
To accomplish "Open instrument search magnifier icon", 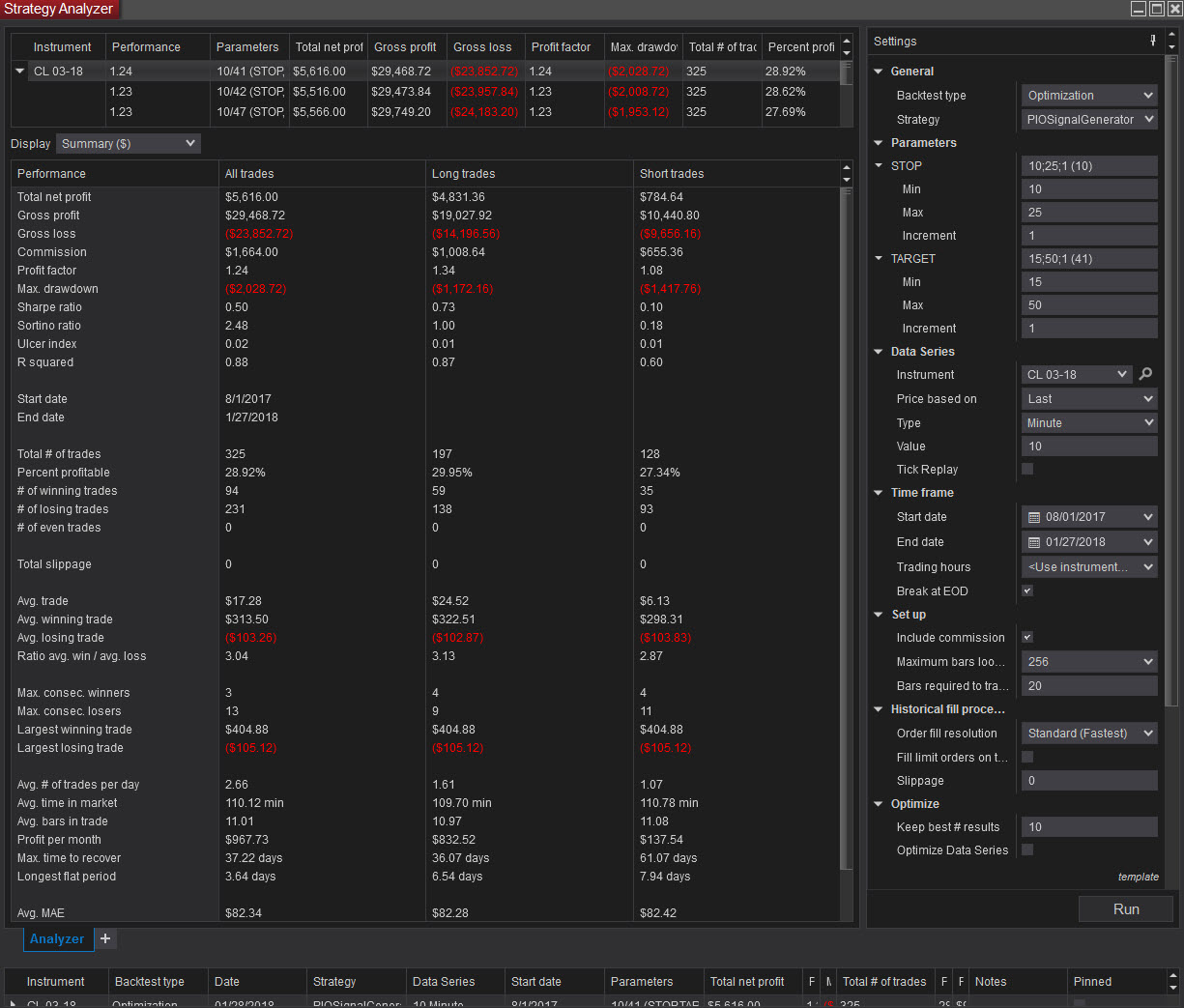I will point(1145,374).
